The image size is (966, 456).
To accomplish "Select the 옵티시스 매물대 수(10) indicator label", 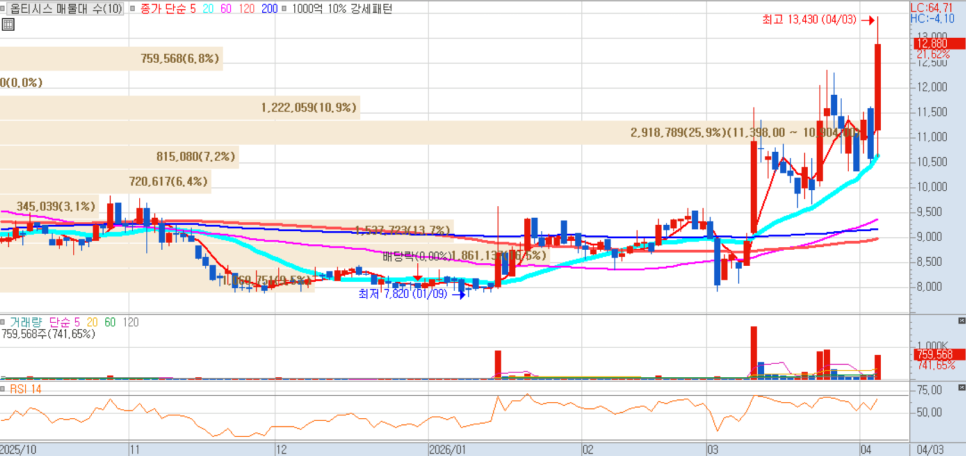I will (64, 9).
